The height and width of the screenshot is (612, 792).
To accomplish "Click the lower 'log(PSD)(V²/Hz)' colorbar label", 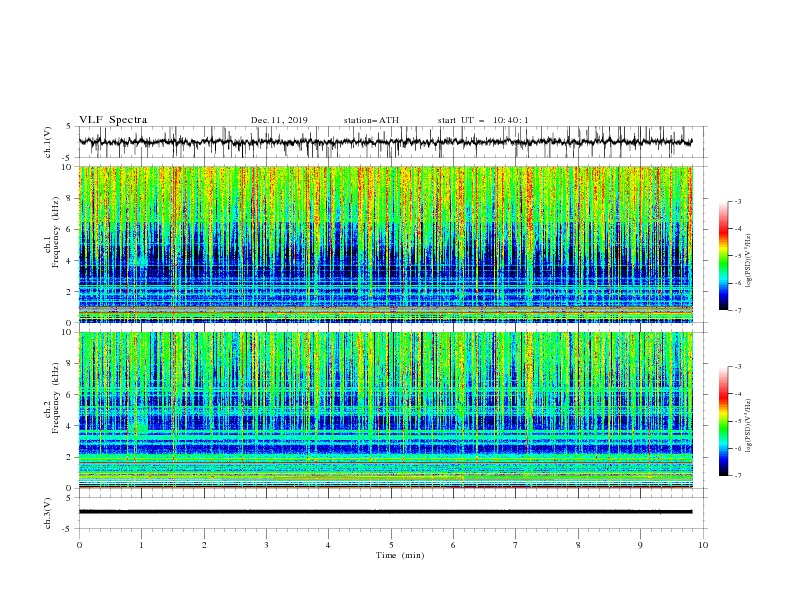I will click(748, 426).
